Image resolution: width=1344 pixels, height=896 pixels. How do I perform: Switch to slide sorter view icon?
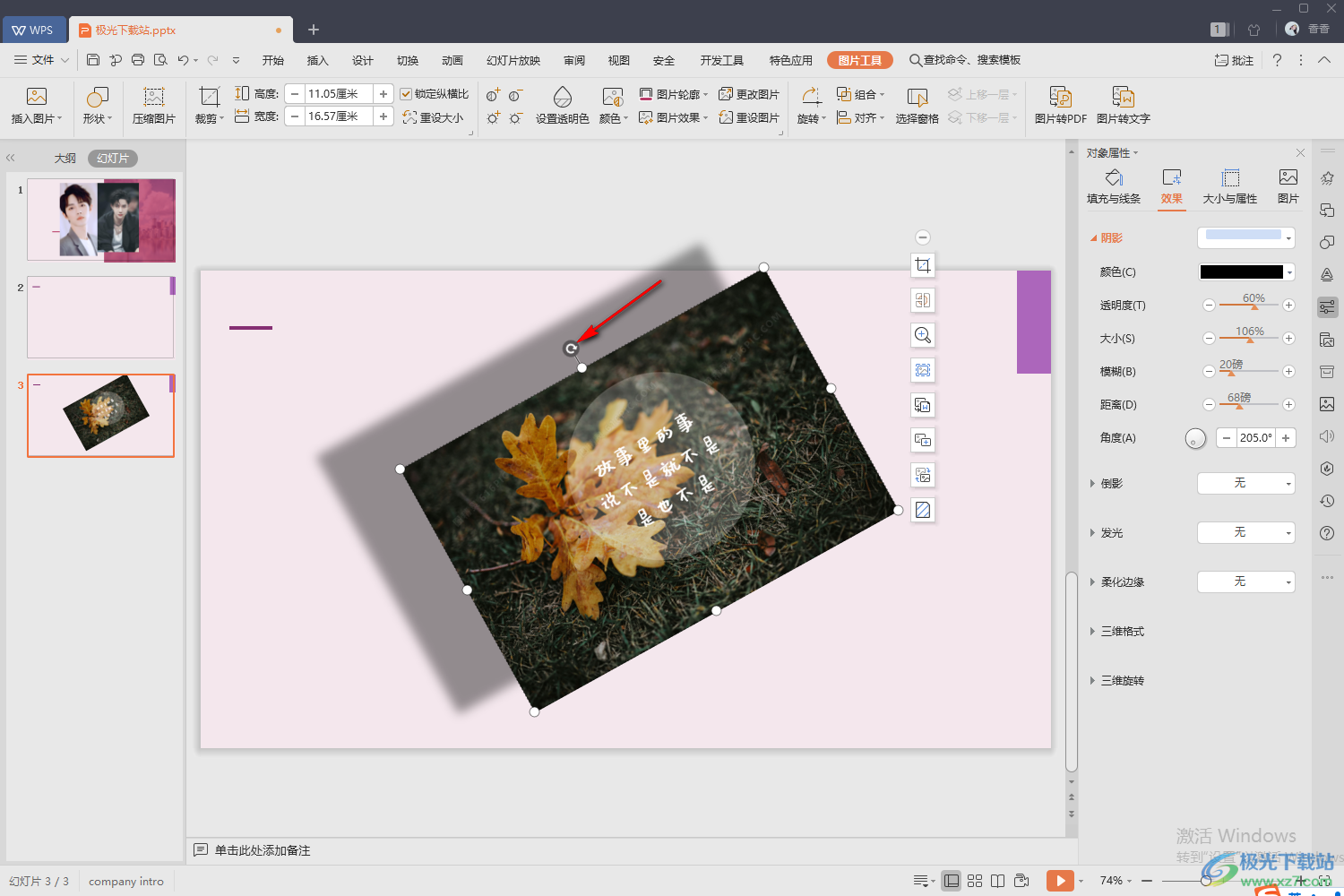[x=975, y=881]
